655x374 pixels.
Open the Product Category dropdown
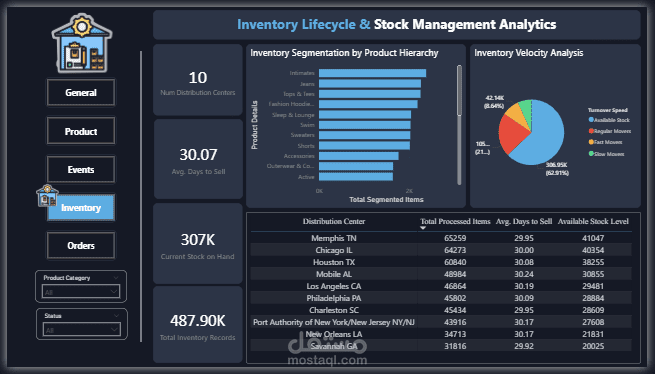[81, 291]
